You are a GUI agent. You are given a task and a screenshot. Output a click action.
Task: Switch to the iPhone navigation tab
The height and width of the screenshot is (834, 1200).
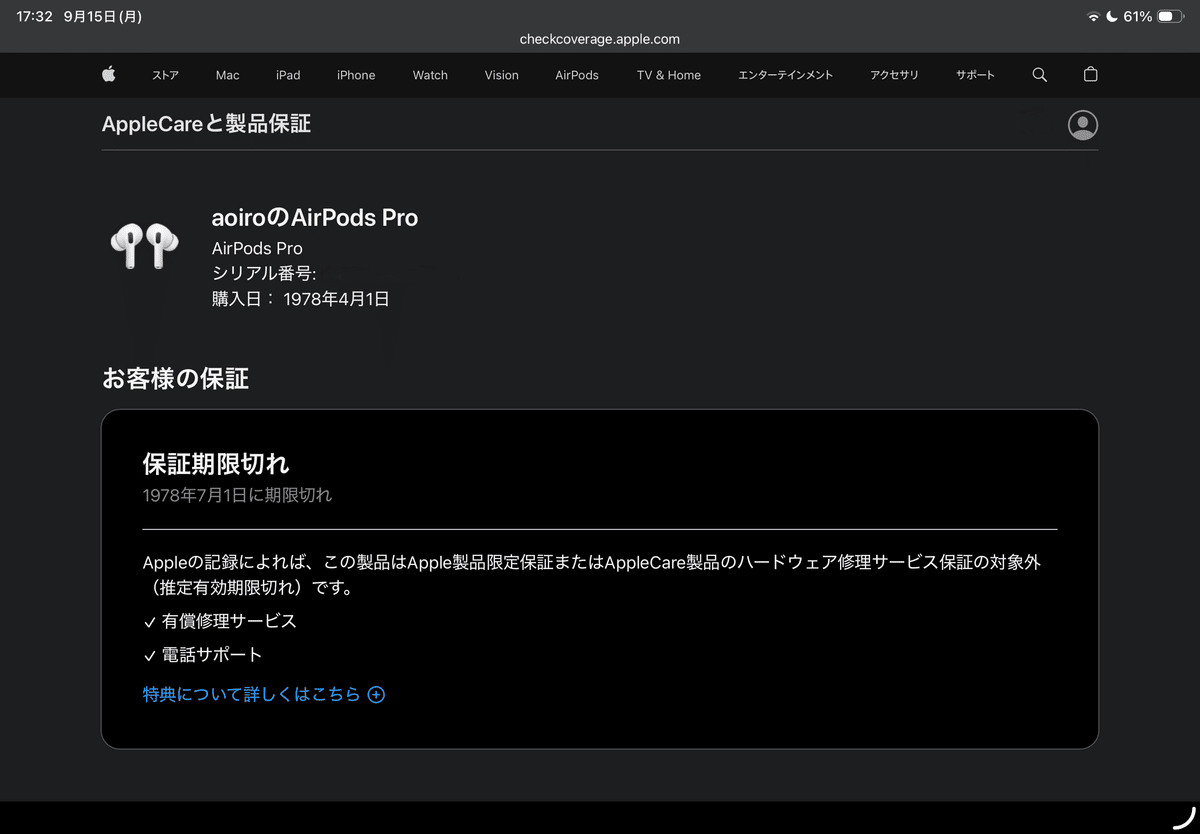click(x=356, y=75)
